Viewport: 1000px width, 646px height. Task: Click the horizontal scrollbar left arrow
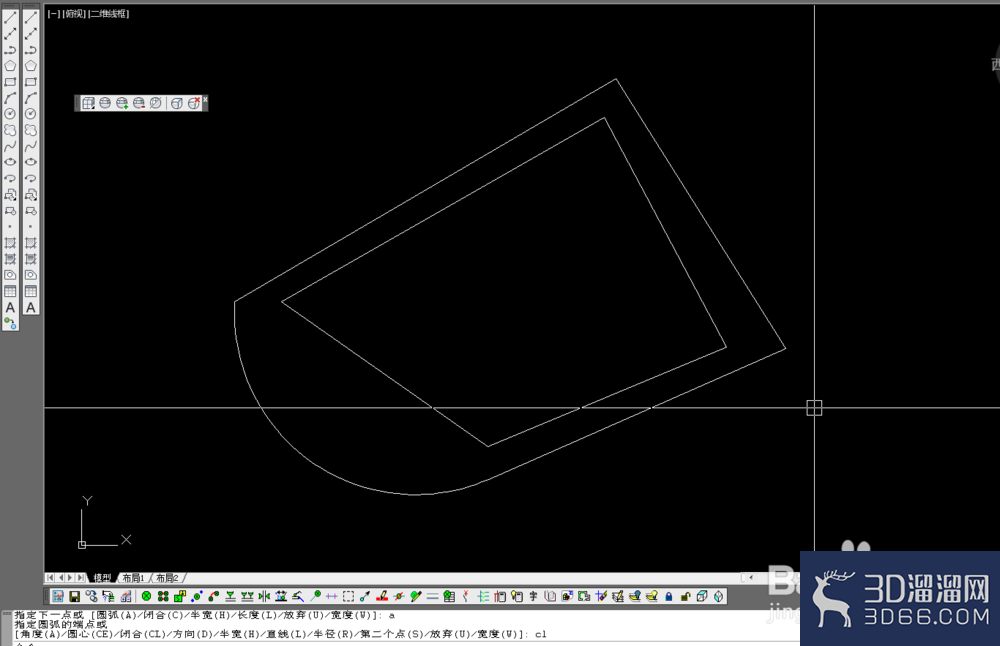coord(751,577)
